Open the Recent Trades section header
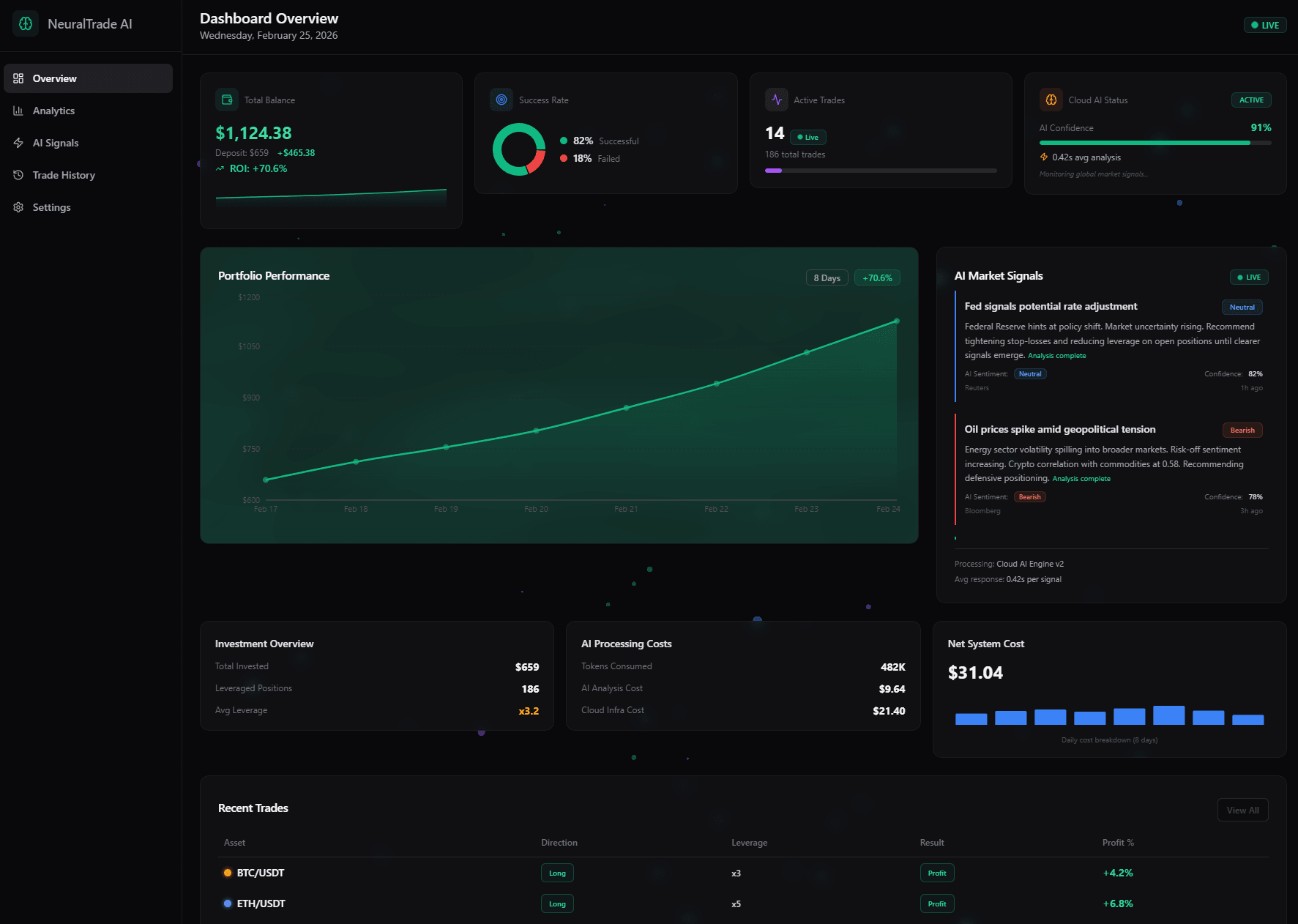The height and width of the screenshot is (924, 1298). [253, 808]
